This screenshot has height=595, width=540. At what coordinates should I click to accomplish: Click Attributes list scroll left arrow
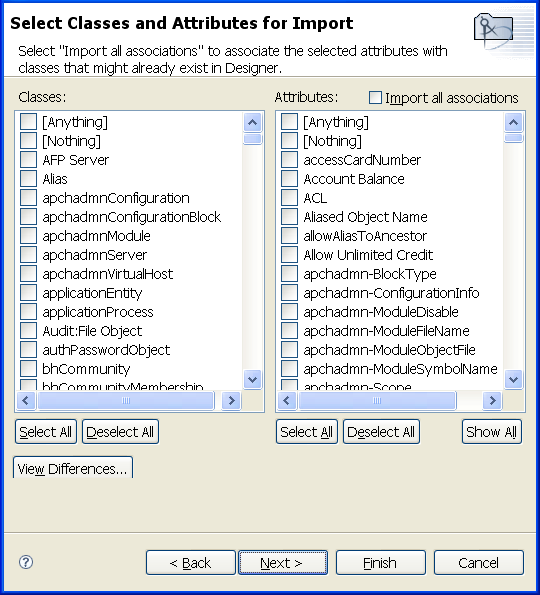pyautogui.click(x=287, y=400)
